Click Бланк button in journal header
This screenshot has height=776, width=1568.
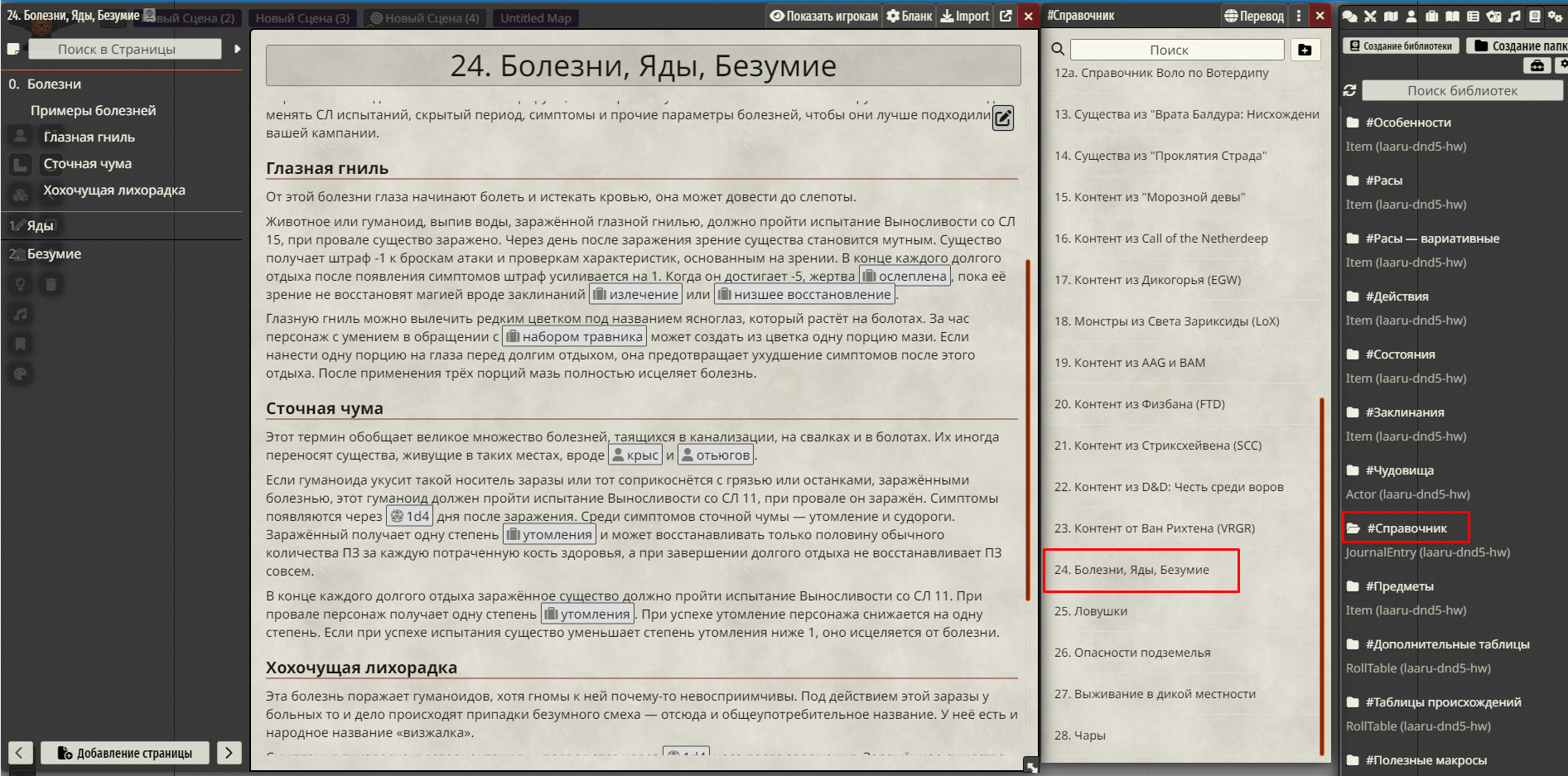pyautogui.click(x=909, y=16)
